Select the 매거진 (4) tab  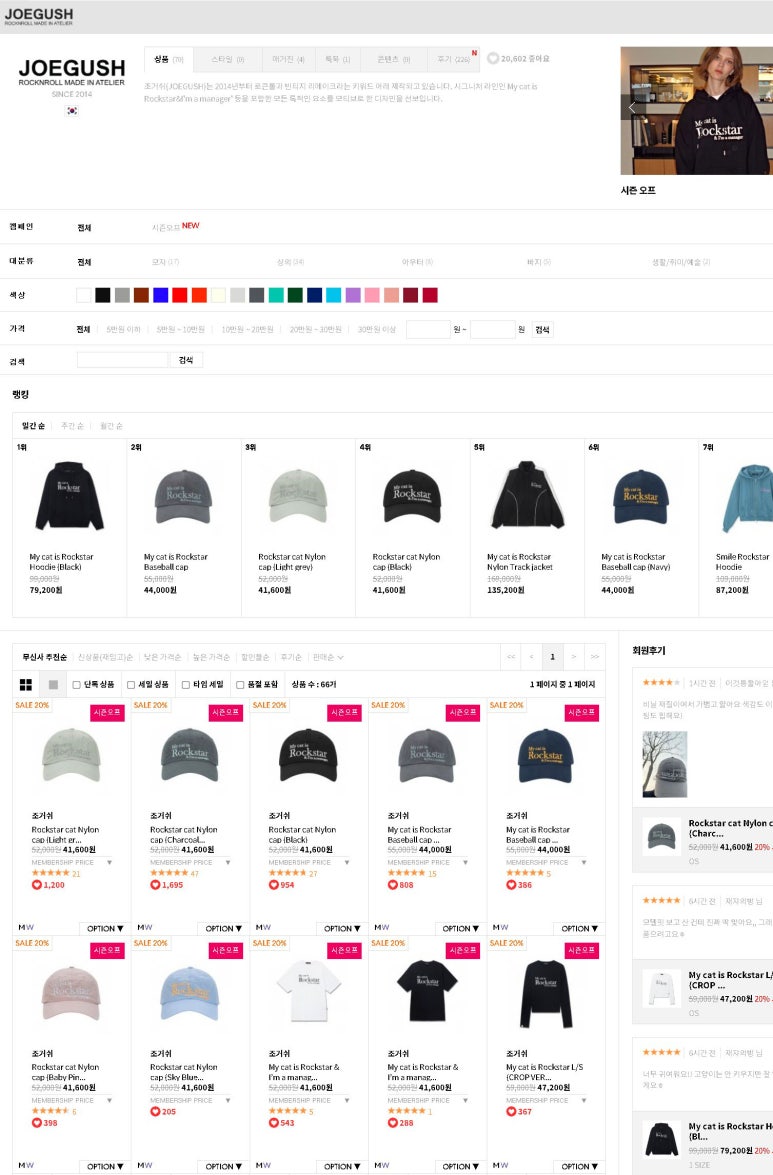point(288,59)
